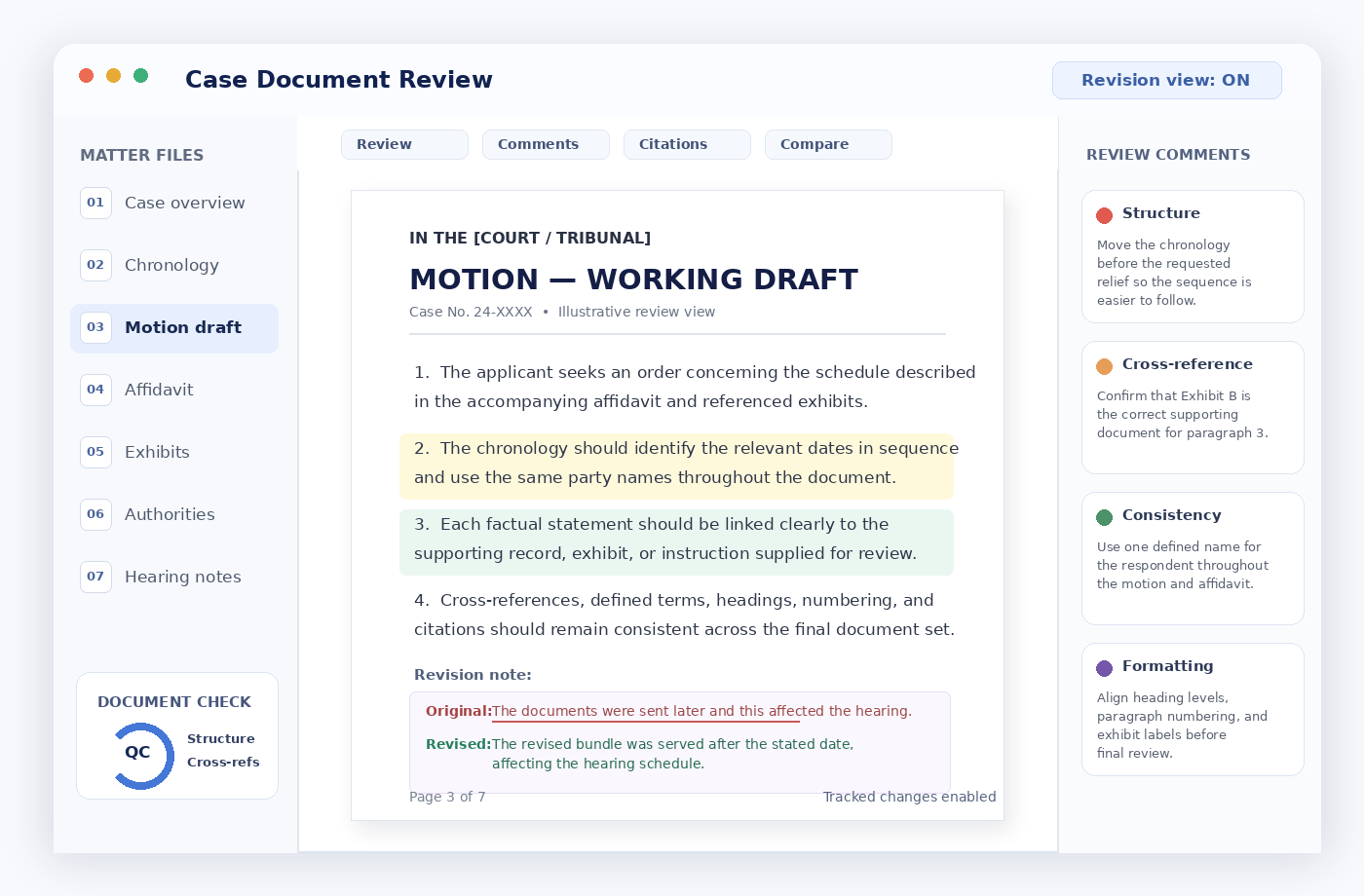Click the purple Formatting comment dot

[1104, 668]
